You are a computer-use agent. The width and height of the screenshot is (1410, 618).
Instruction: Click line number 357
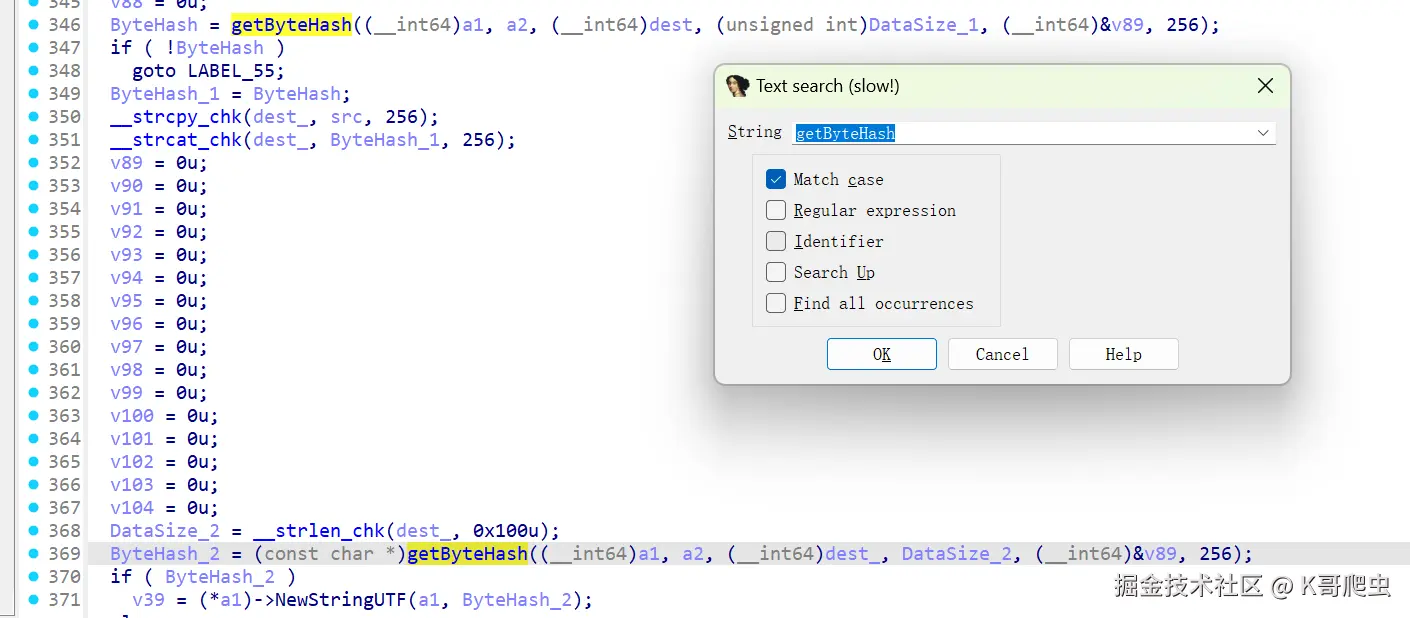pyautogui.click(x=64, y=277)
